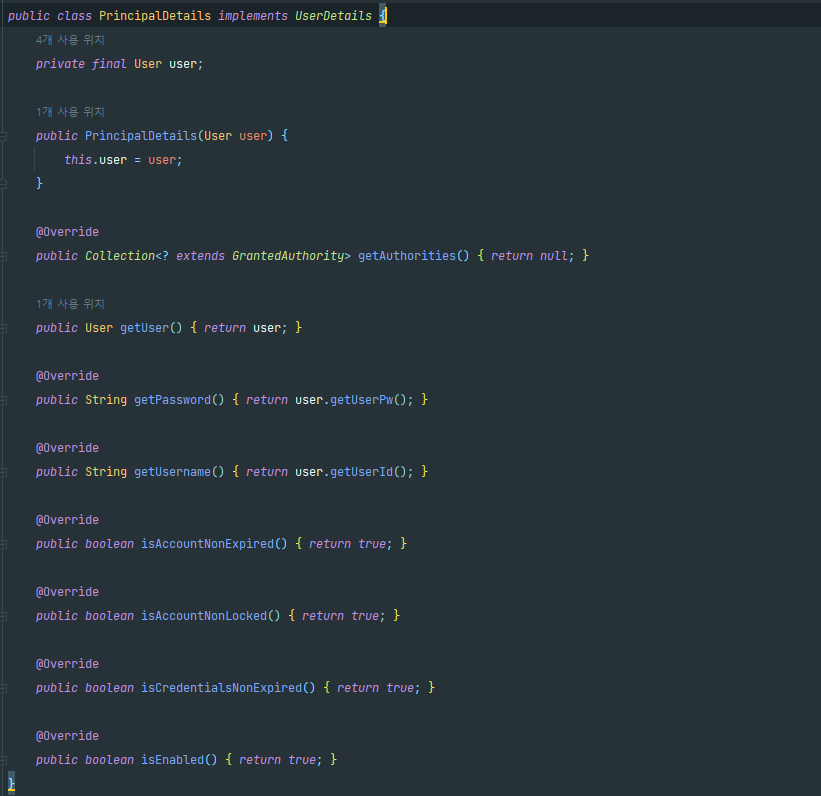Click fold end marker beside constructor closing brace

click(3, 183)
